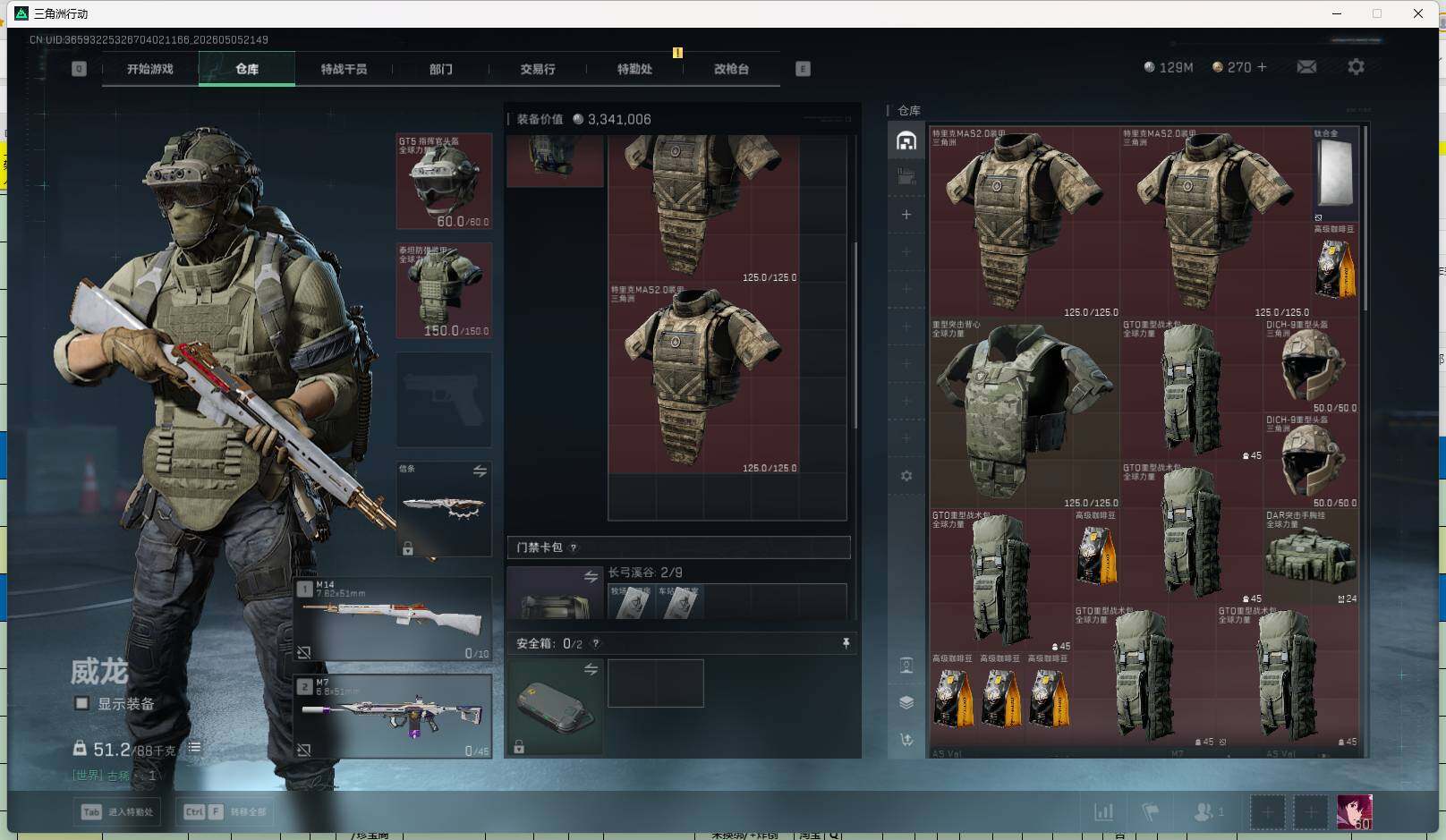Toggle the pin icon on 安全箱 header
The height and width of the screenshot is (840, 1446).
(846, 643)
